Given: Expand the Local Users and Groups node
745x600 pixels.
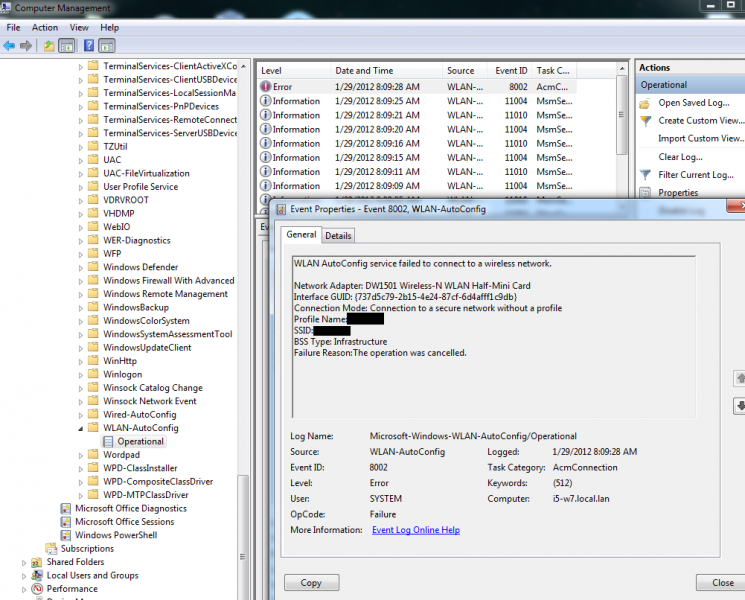Looking at the screenshot, I should coord(24,576).
